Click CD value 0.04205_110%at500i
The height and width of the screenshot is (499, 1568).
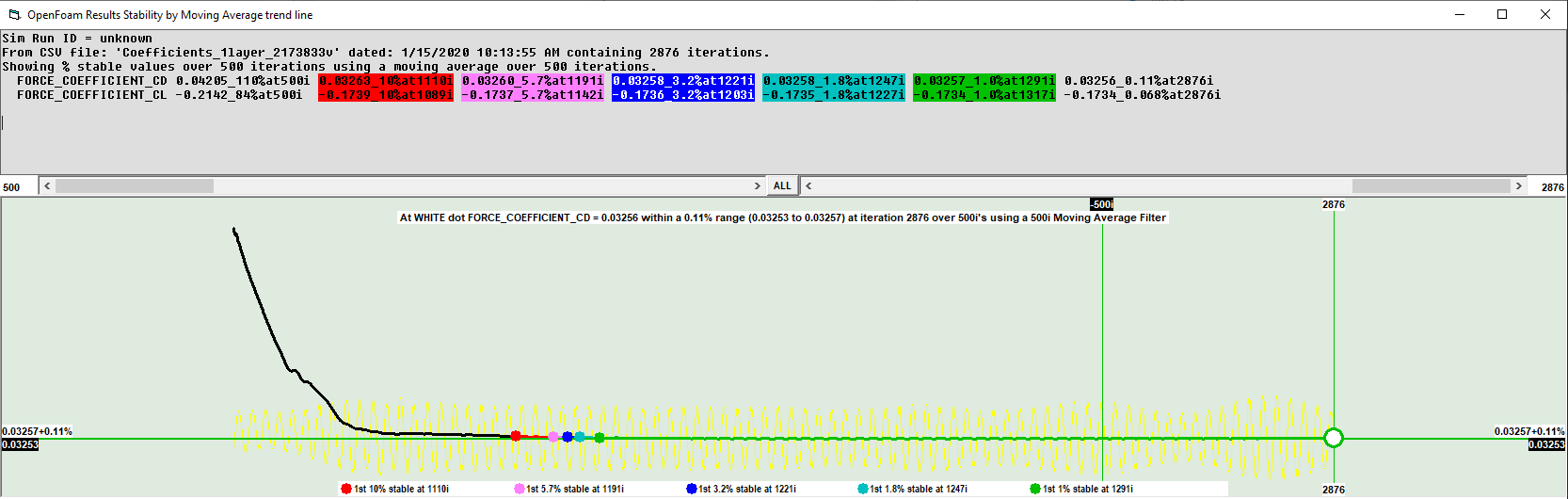(243, 81)
